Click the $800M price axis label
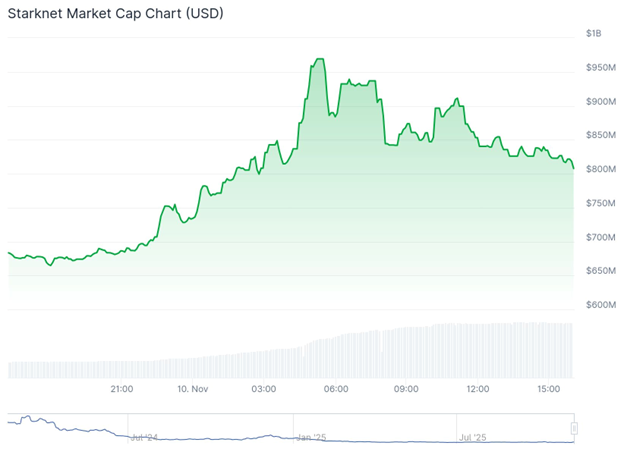Viewport: 624px width, 455px height. pos(600,169)
